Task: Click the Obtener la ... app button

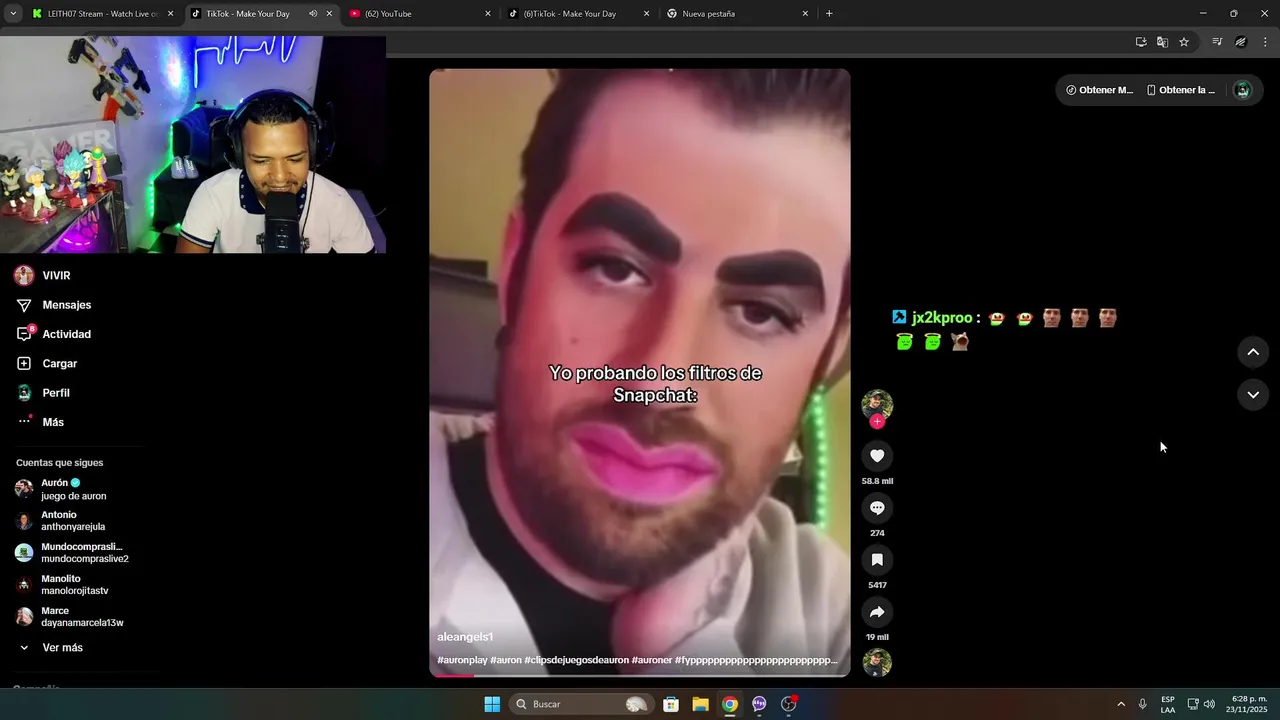Action: point(1181,90)
